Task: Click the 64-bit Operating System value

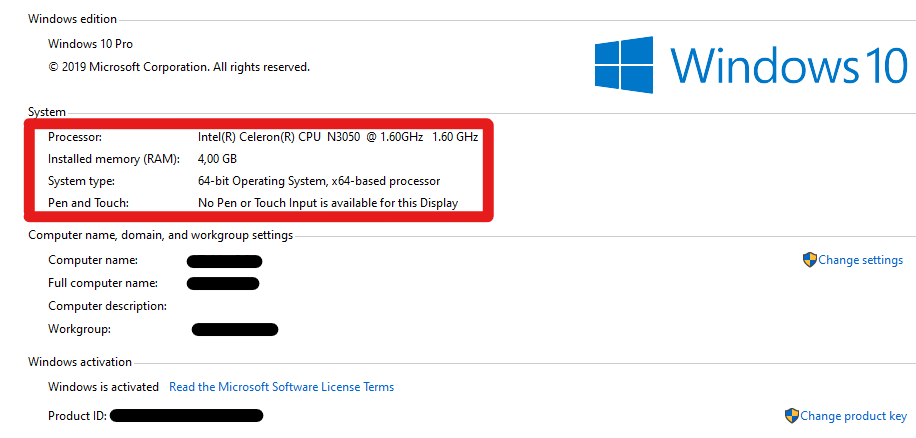Action: [319, 181]
